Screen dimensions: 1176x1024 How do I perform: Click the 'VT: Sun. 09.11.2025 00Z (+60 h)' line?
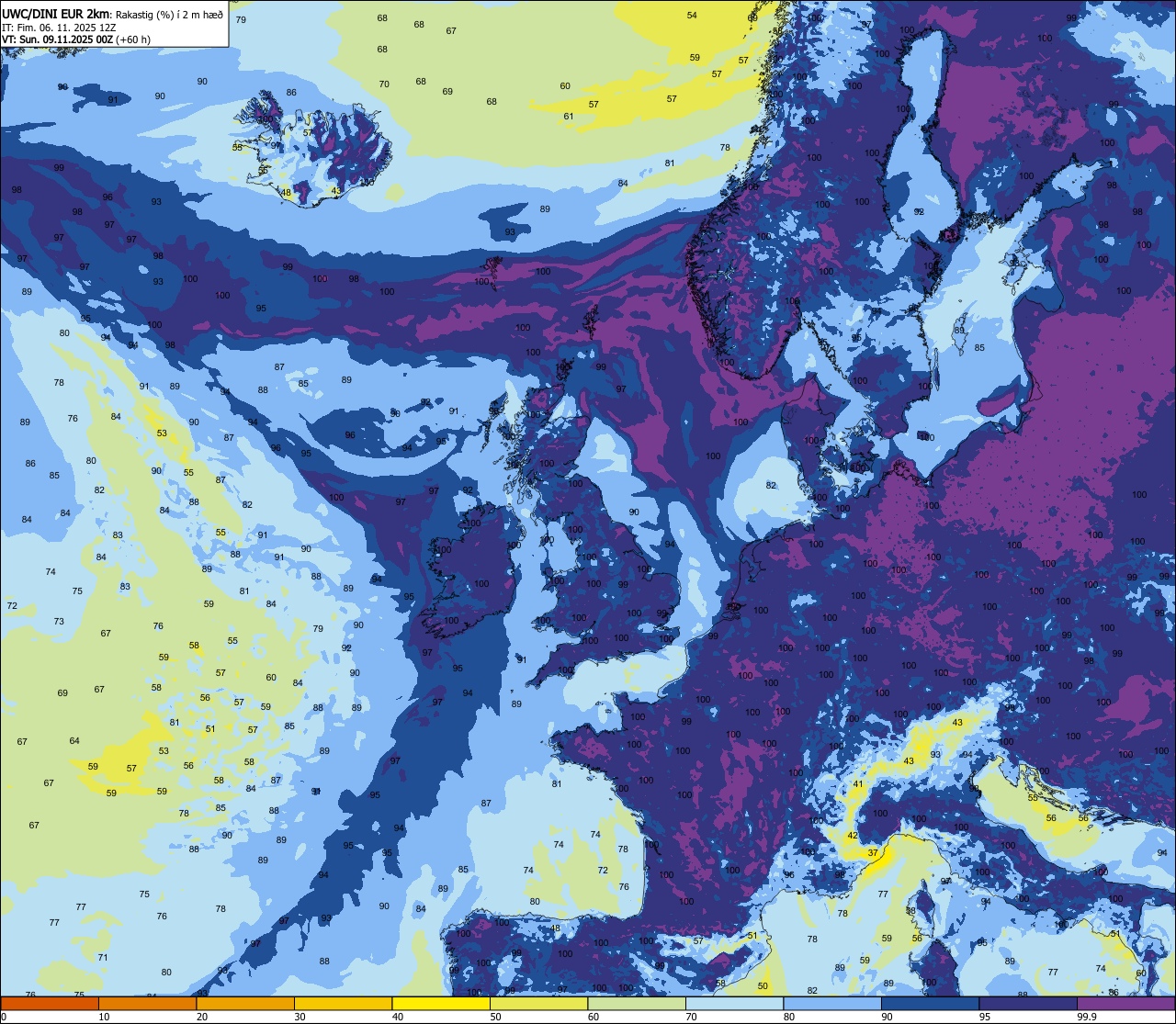click(x=76, y=39)
